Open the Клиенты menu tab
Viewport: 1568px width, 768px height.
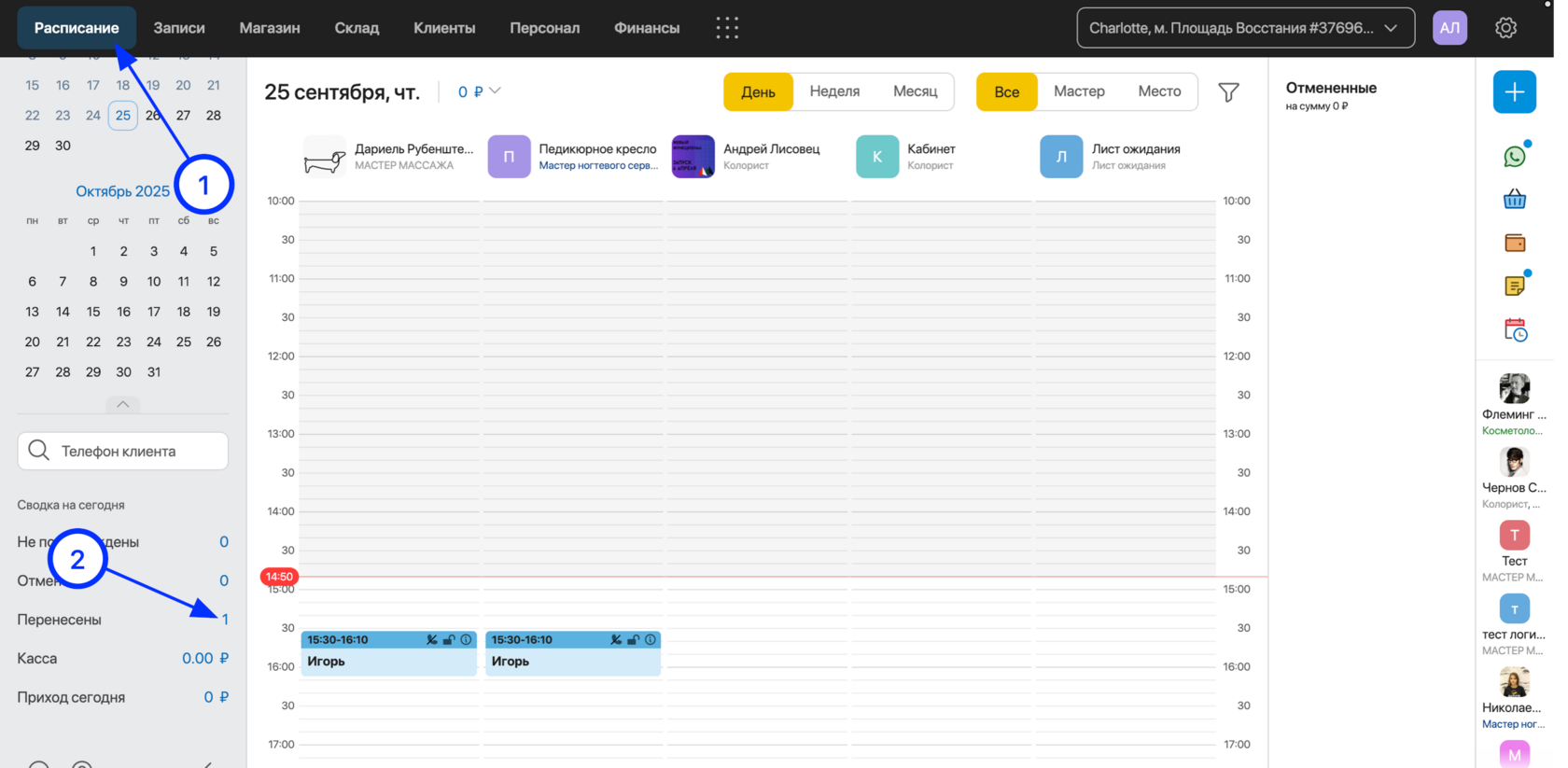pyautogui.click(x=444, y=28)
